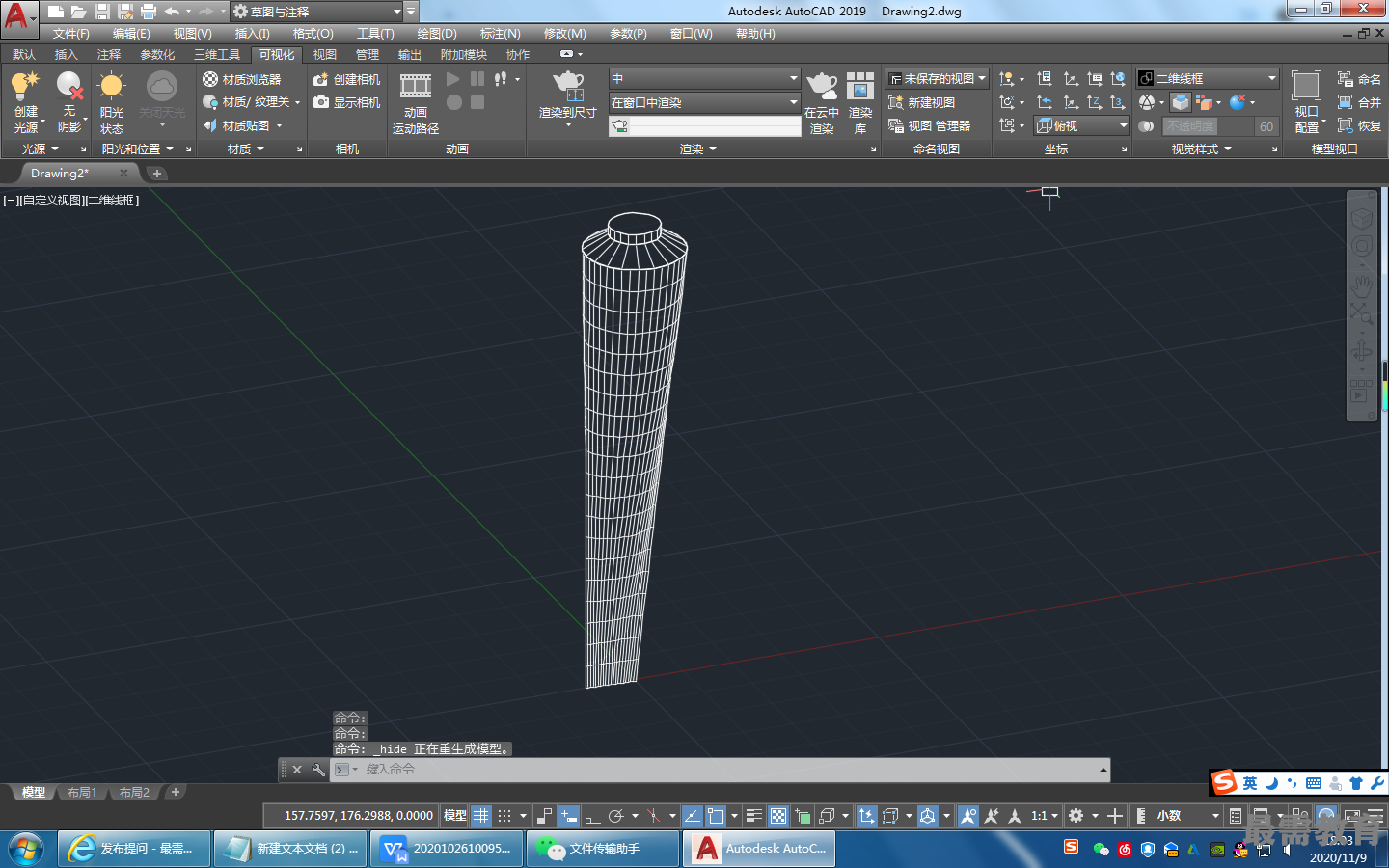This screenshot has height=868, width=1389.
Task: Click the opacity (不透明度) slider
Action: pyautogui.click(x=1207, y=126)
